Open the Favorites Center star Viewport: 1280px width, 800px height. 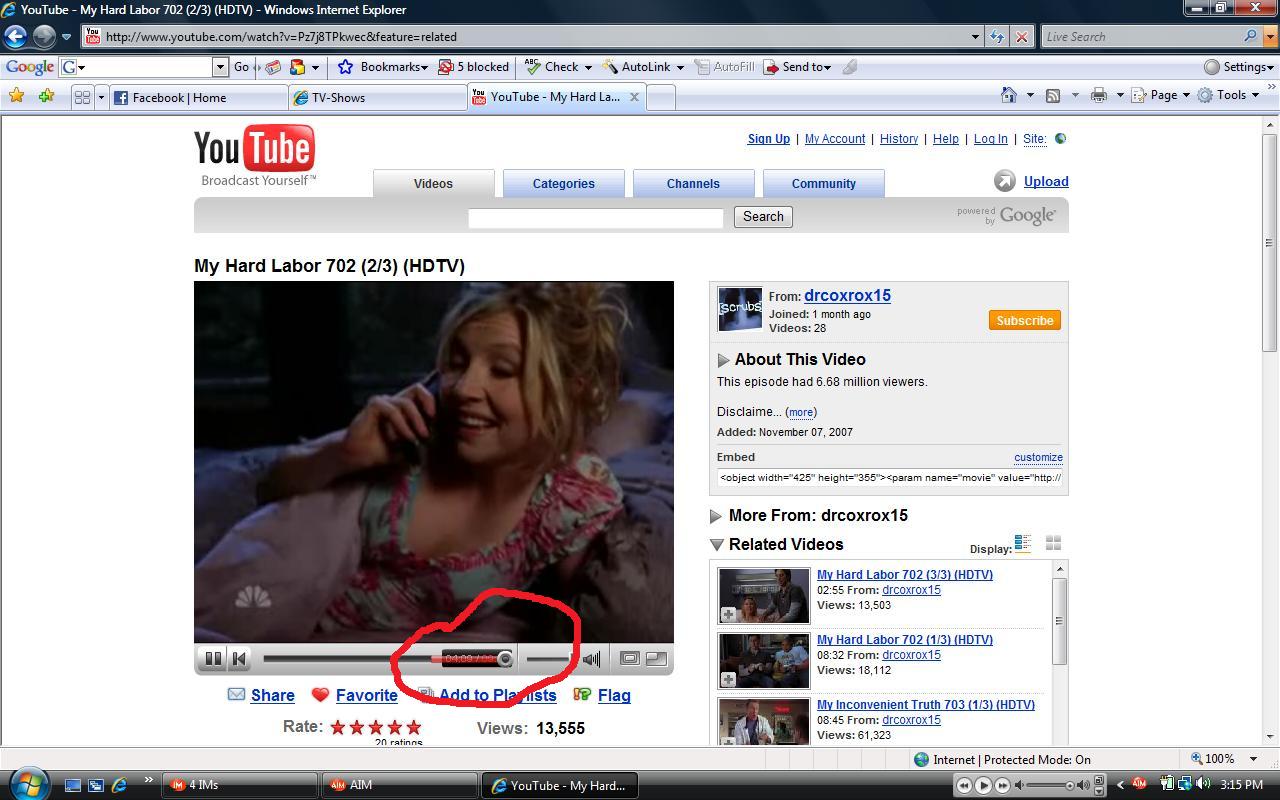tap(16, 96)
